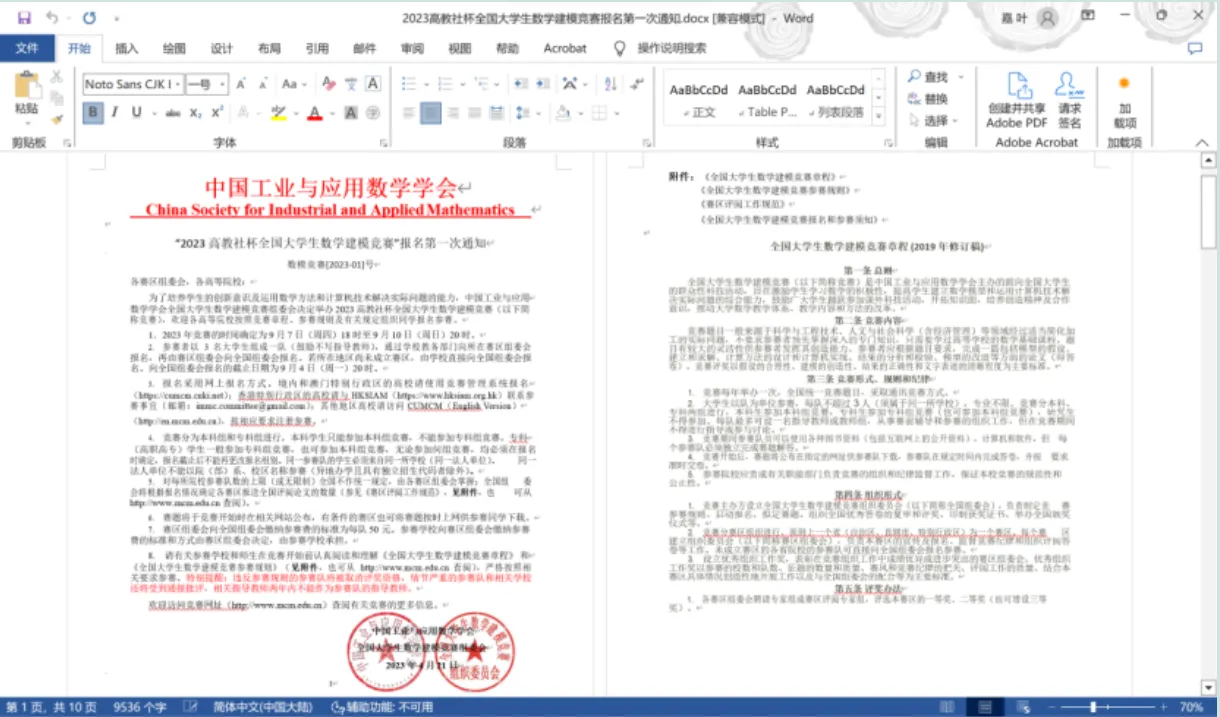
Task: Toggle Strikethrough (abc) formatting
Action: 173,113
